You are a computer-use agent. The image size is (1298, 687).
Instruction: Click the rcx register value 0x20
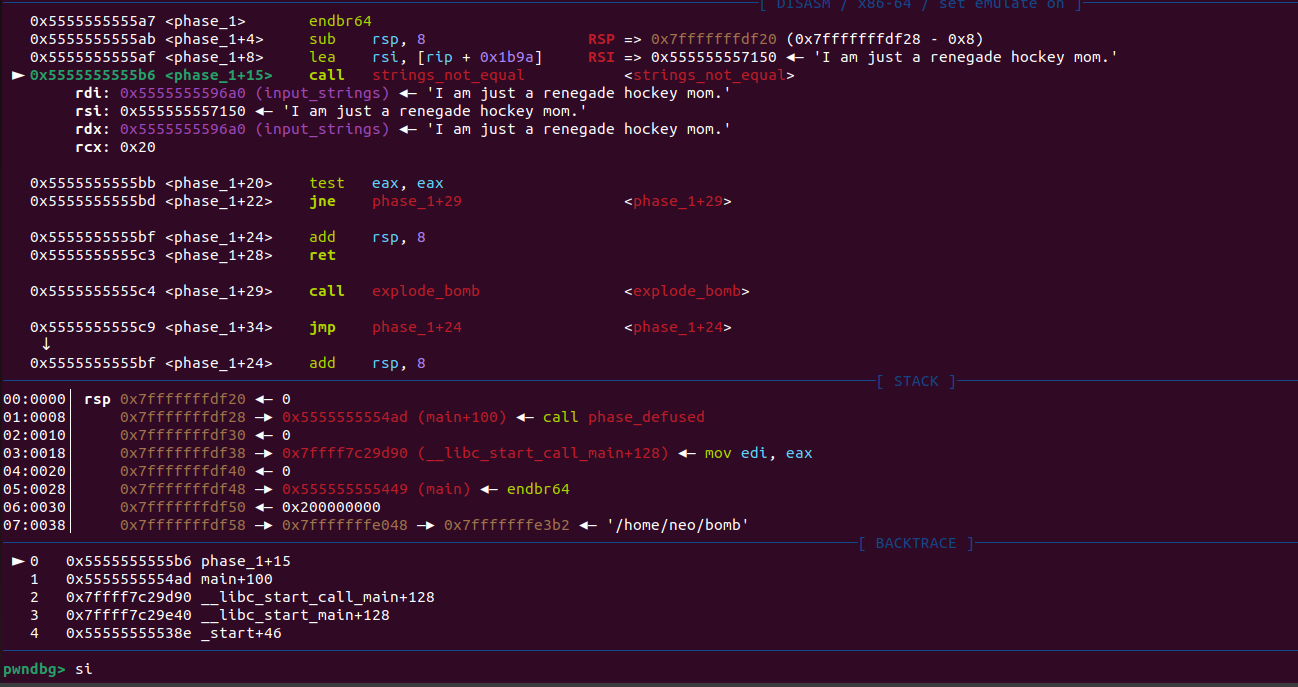[x=136, y=147]
